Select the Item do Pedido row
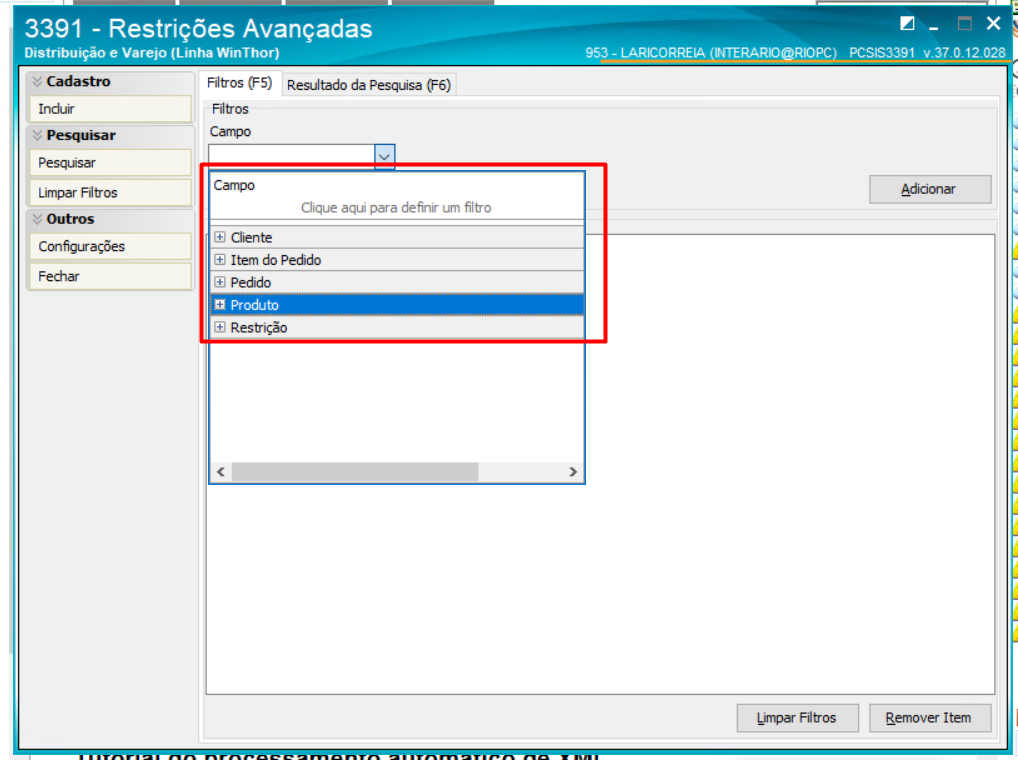 click(x=397, y=260)
